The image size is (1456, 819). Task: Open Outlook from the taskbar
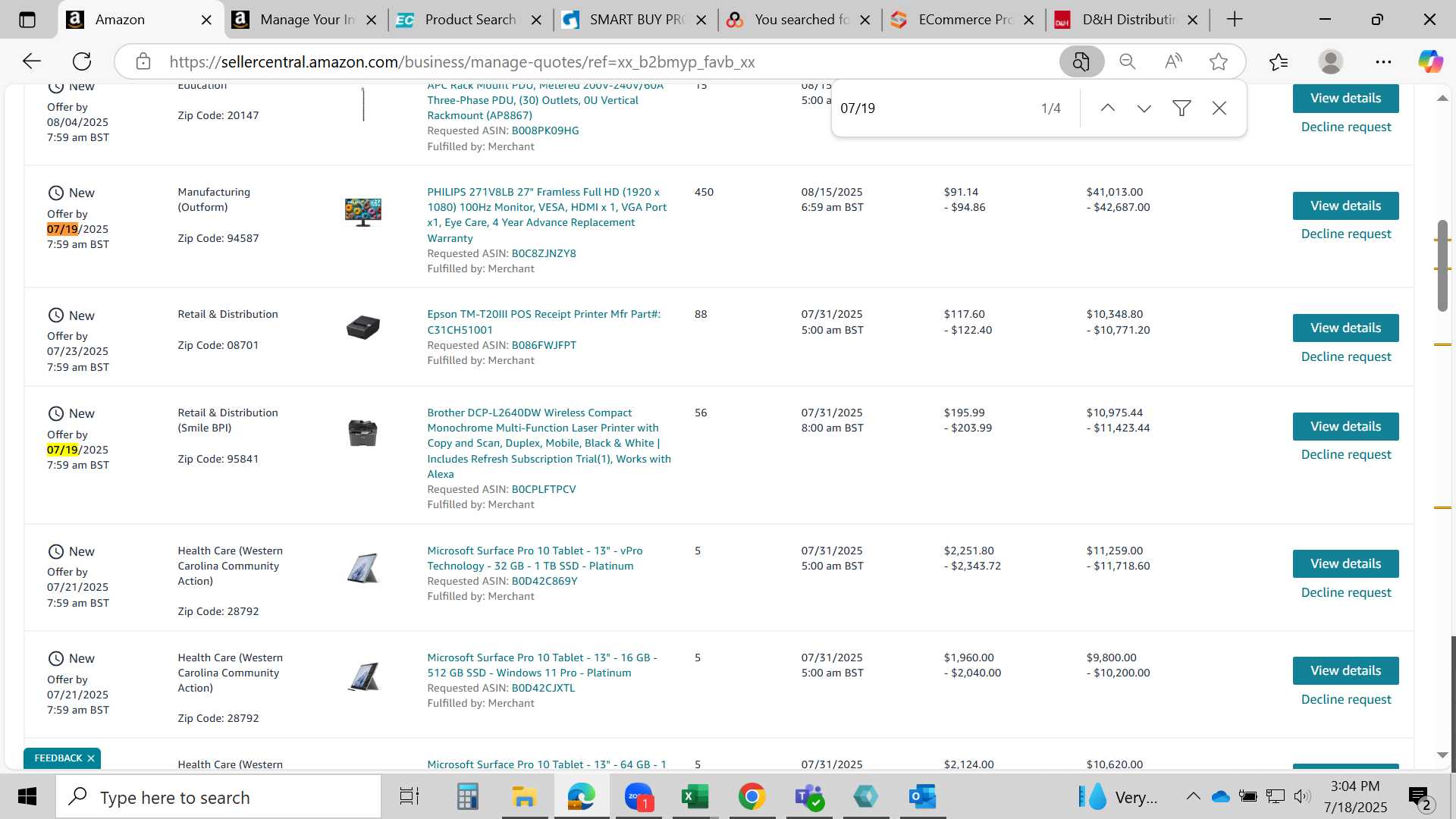922,797
